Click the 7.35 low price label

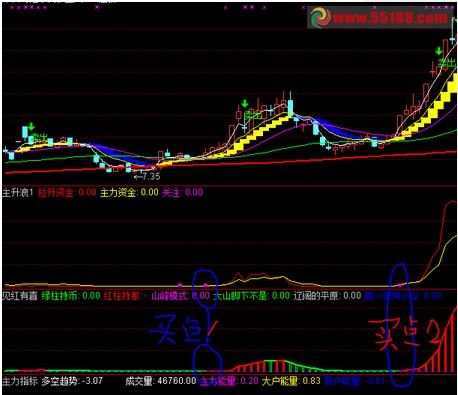click(x=151, y=176)
